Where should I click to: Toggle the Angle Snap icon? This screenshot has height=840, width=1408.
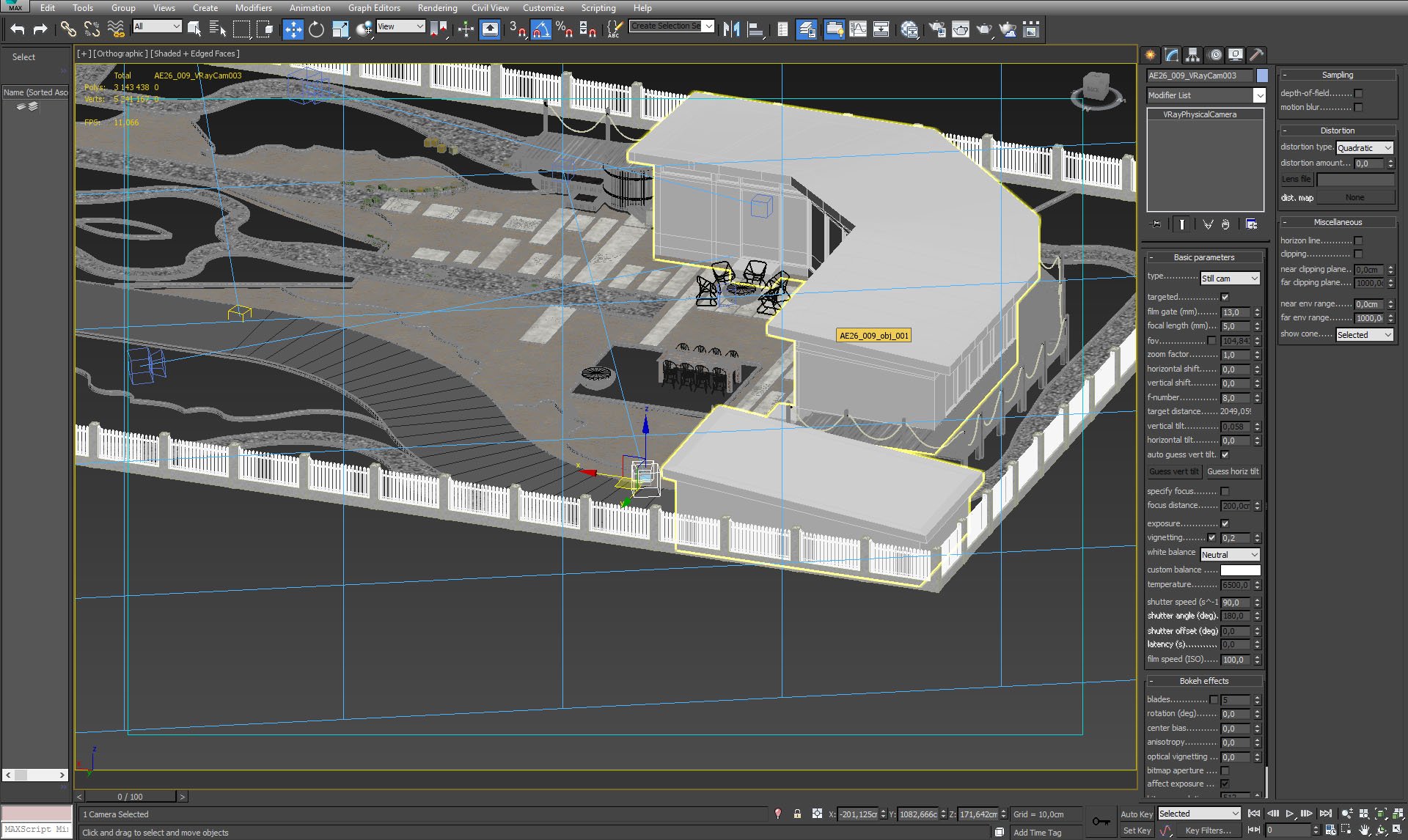click(x=541, y=29)
